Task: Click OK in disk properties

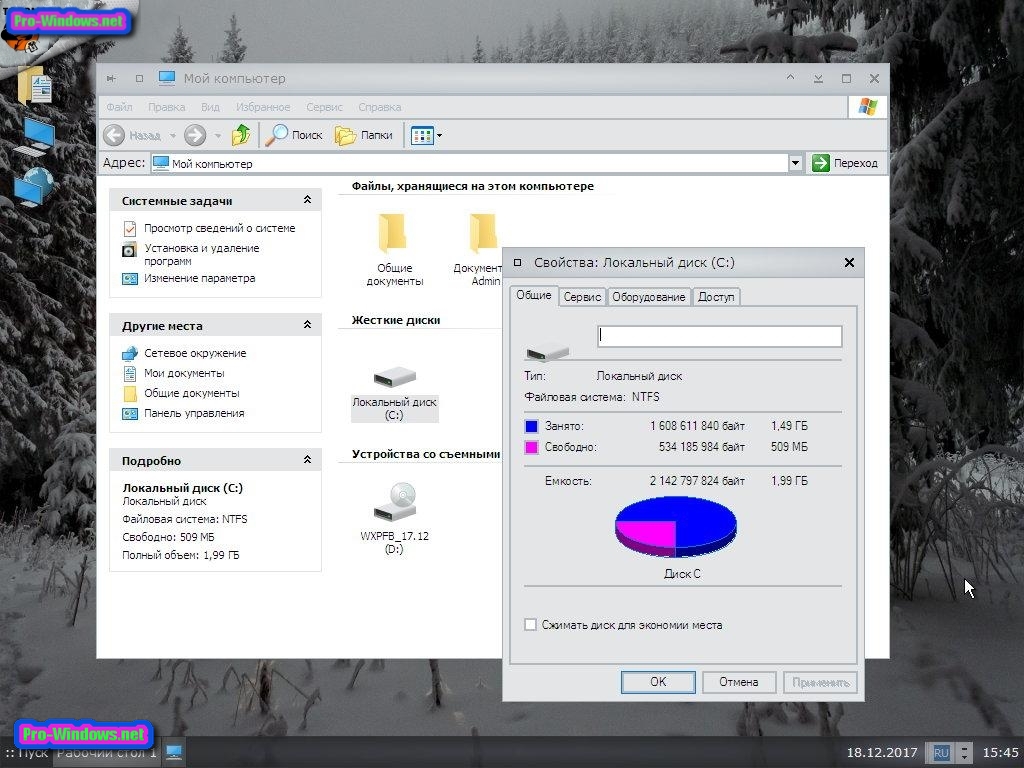Action: tap(658, 682)
